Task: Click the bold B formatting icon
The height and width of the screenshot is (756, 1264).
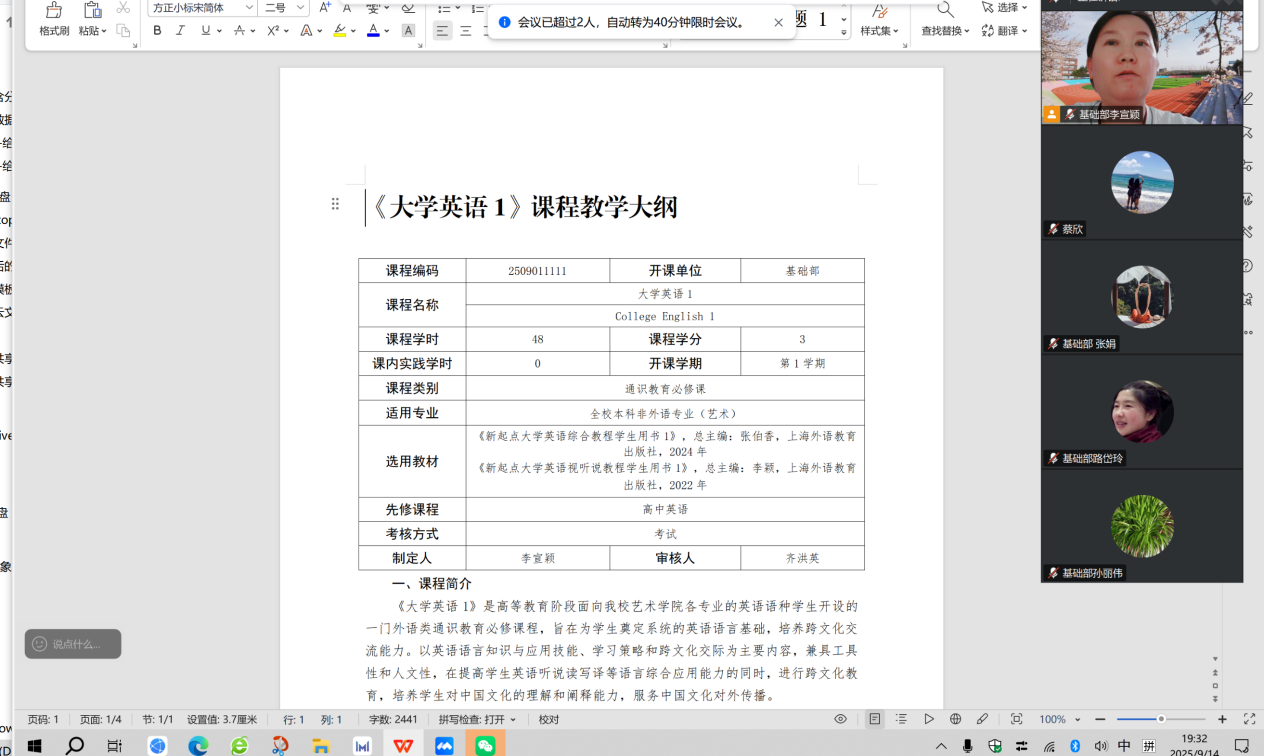Action: (157, 31)
